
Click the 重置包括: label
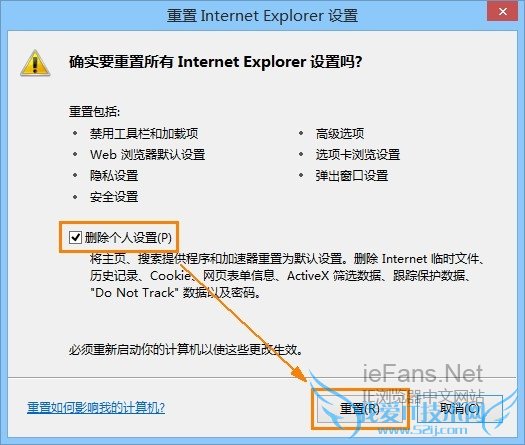94,112
